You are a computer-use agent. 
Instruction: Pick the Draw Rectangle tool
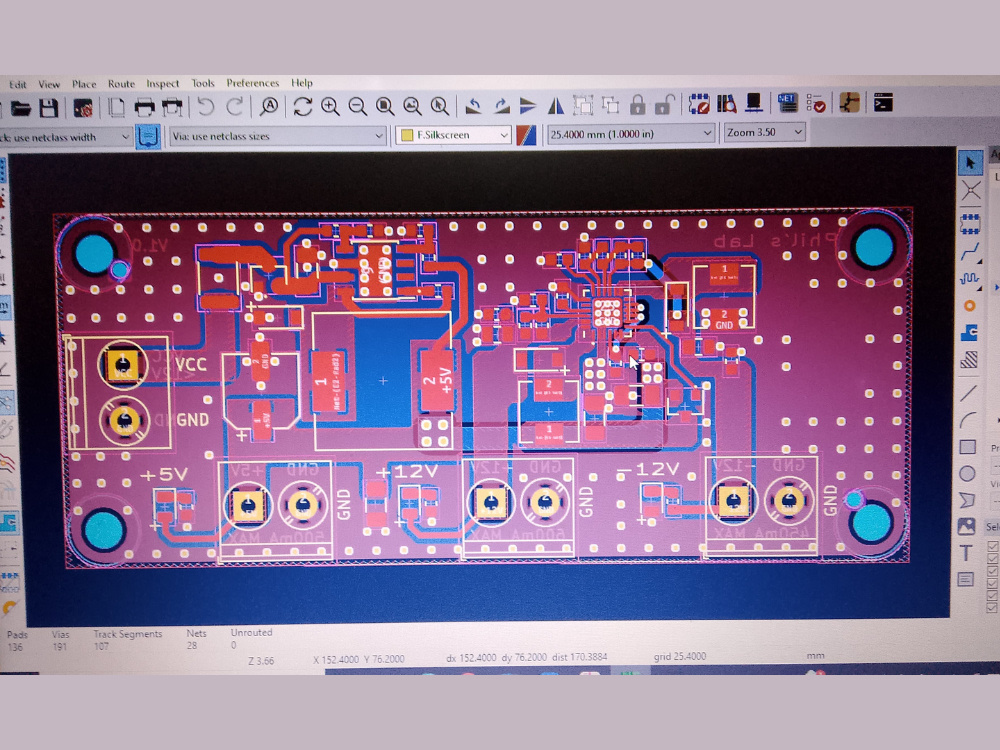(x=968, y=447)
